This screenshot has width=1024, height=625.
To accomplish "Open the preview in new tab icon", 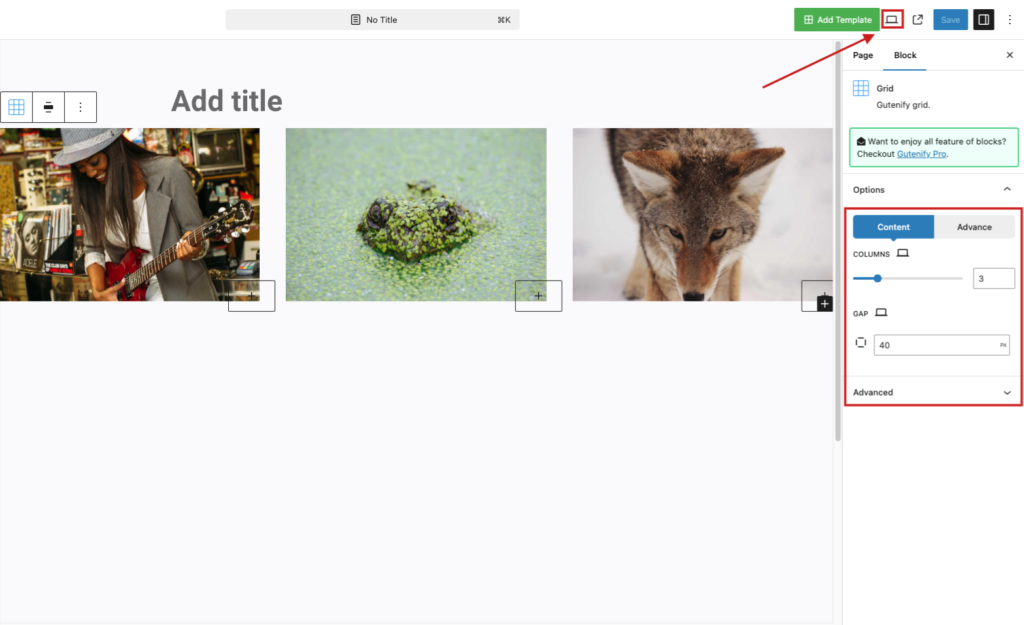I will pos(918,20).
